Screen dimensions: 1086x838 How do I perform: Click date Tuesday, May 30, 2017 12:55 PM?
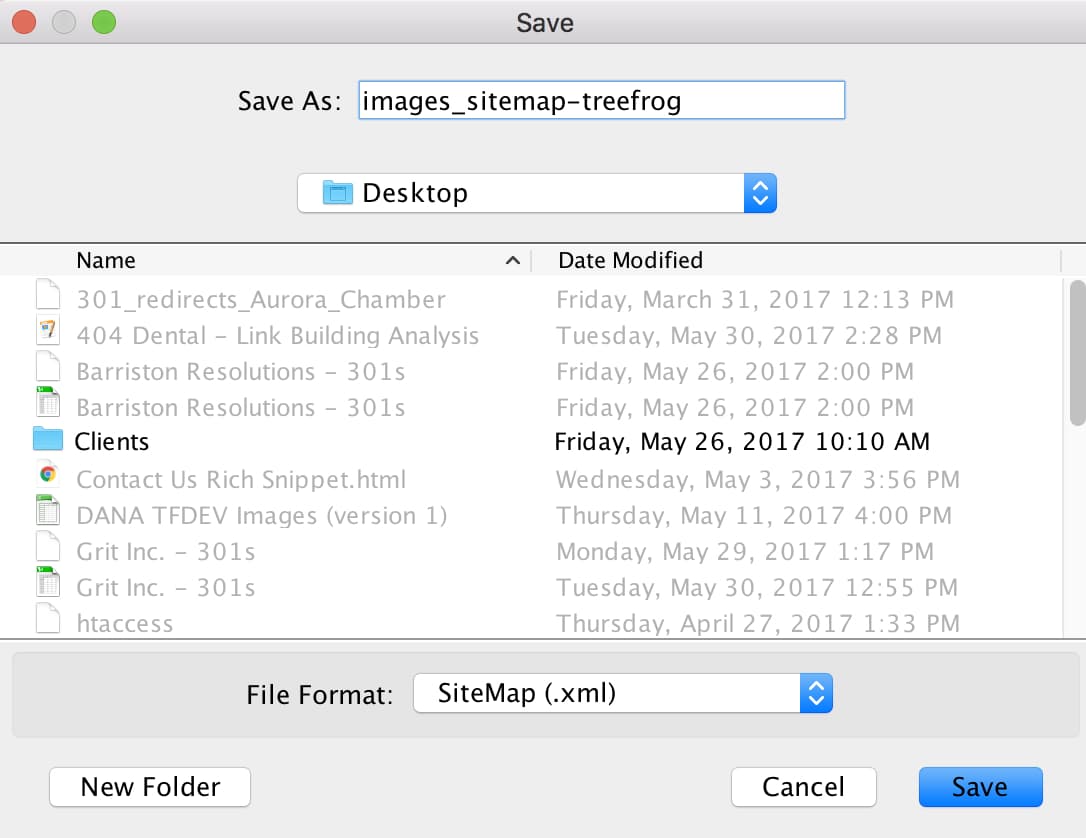(x=757, y=588)
